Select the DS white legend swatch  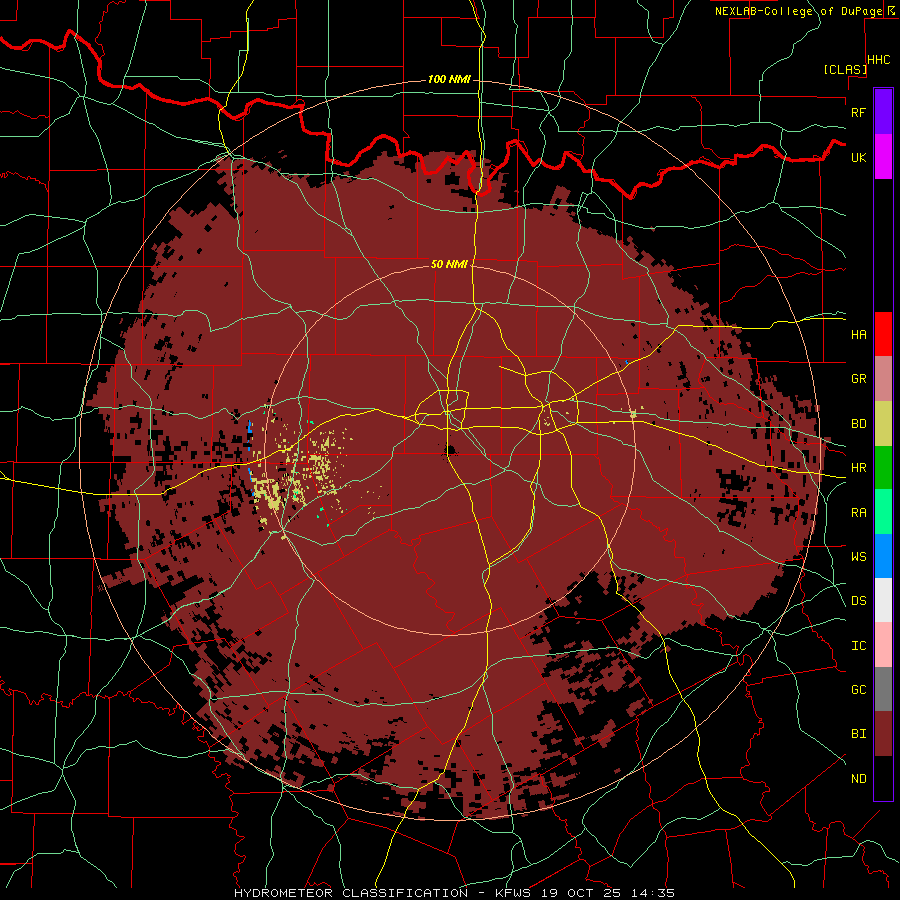pos(883,600)
